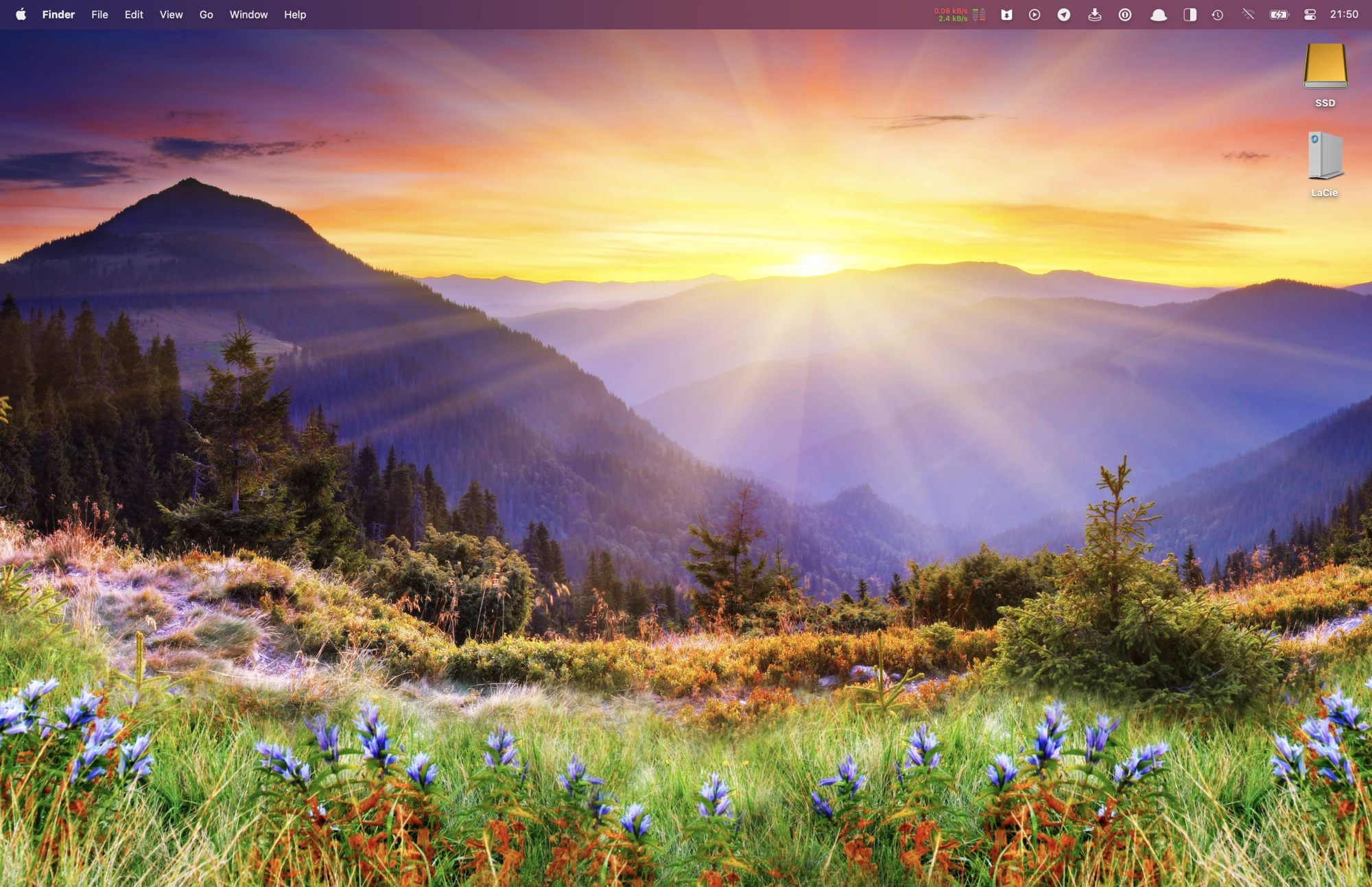Open Control Center toggles icon
This screenshot has height=887, width=1372.
[x=1310, y=14]
